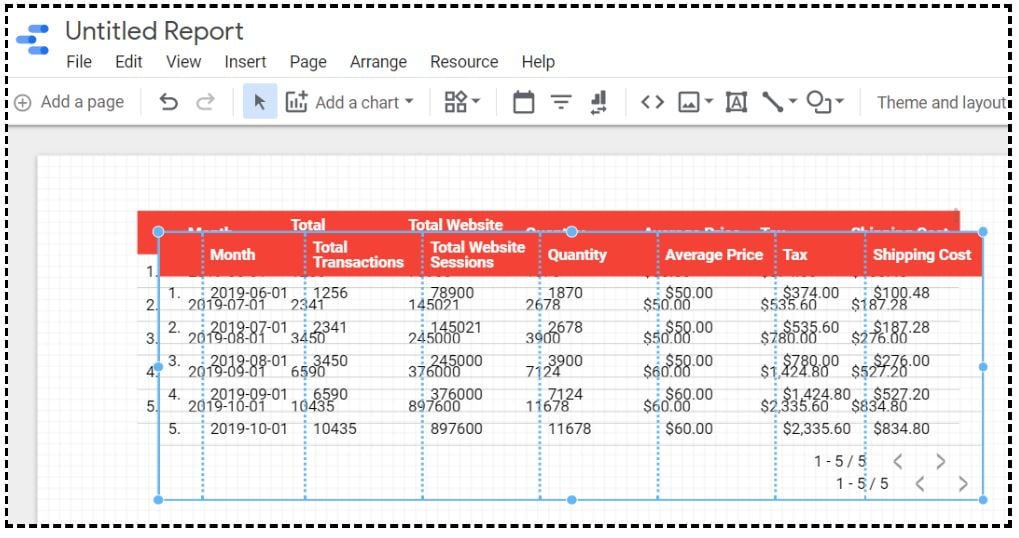Click the 2019-10-01 cell in row 5

coord(248,429)
